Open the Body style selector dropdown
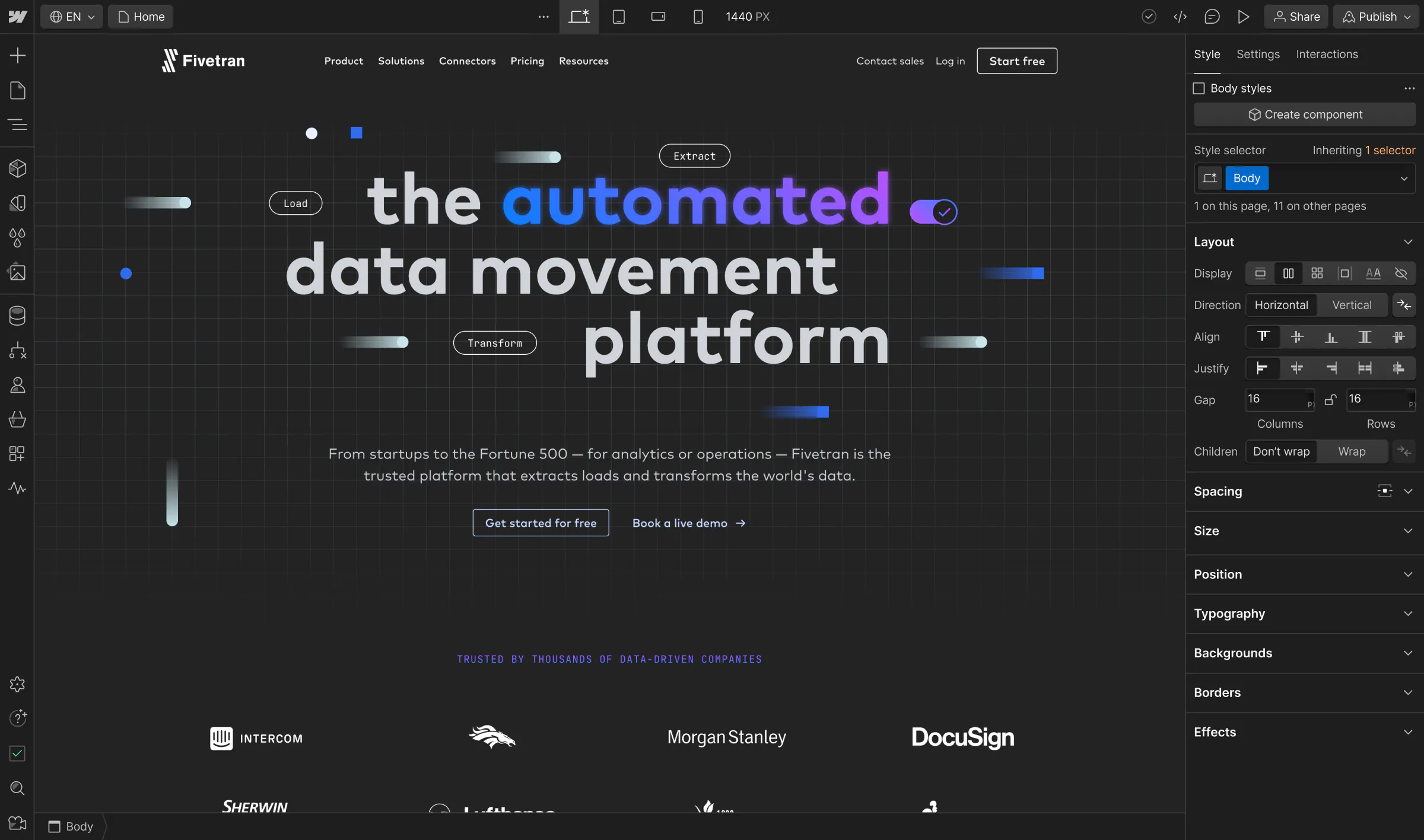The image size is (1424, 840). 1403,179
